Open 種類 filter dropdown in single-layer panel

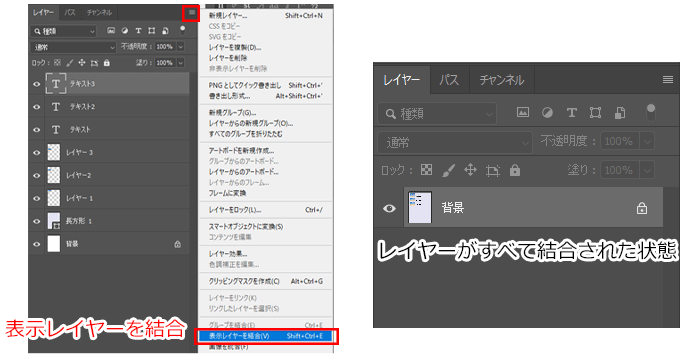(437, 114)
